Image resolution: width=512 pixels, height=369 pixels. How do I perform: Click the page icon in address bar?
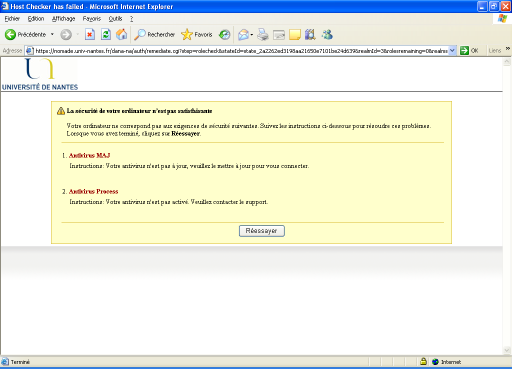[x=30, y=51]
